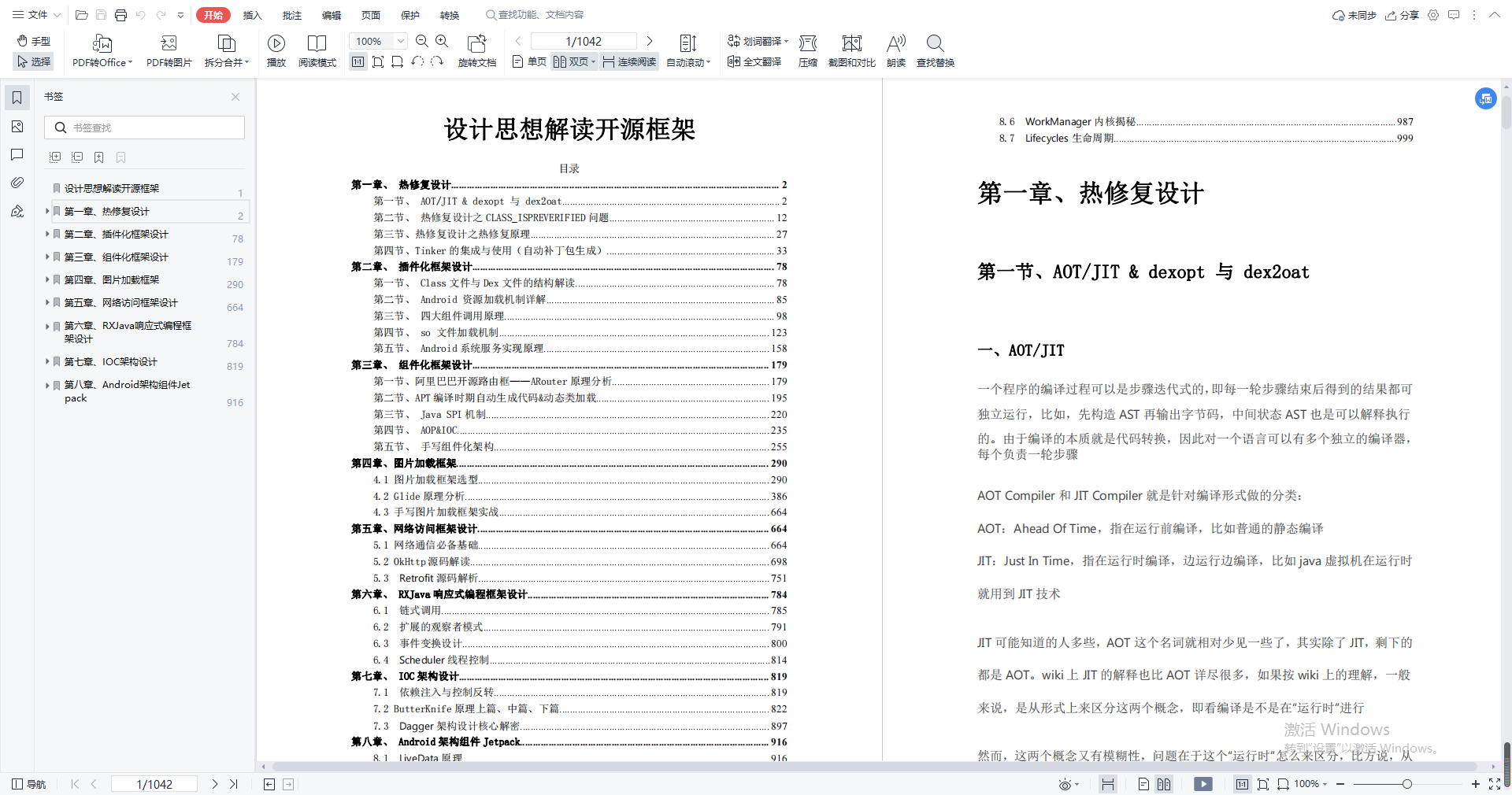Image resolution: width=1512 pixels, height=795 pixels.
Task: Toggle 连续阅读 continuous reading
Action: (x=629, y=61)
